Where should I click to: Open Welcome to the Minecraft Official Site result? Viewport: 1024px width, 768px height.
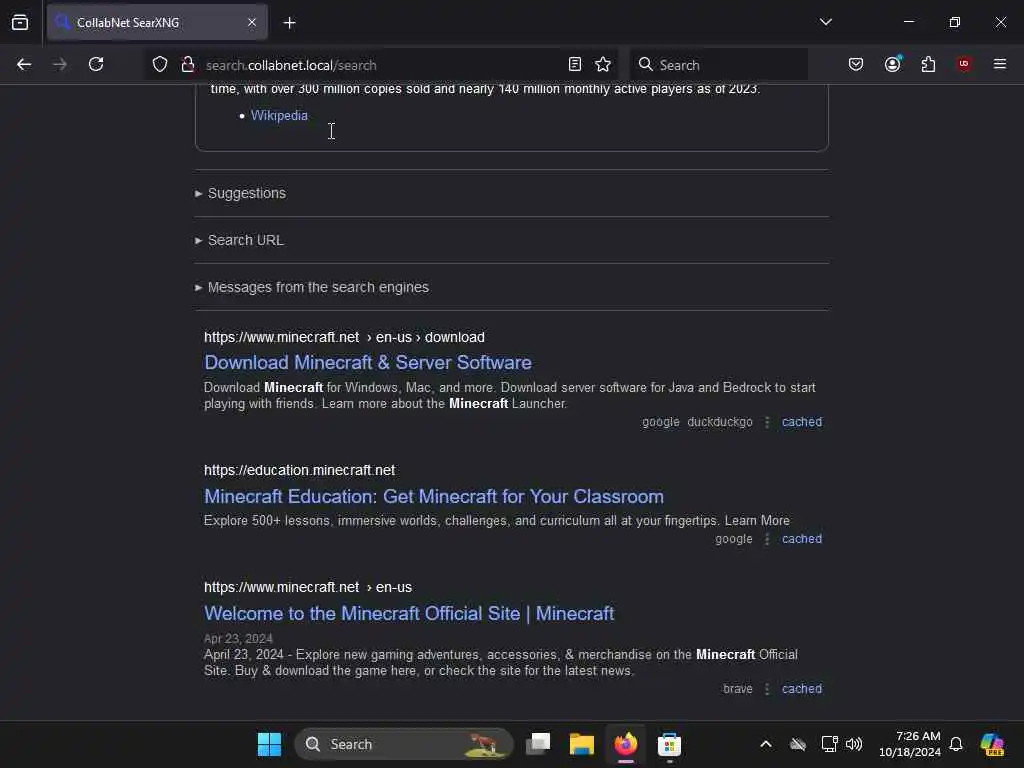(x=409, y=613)
